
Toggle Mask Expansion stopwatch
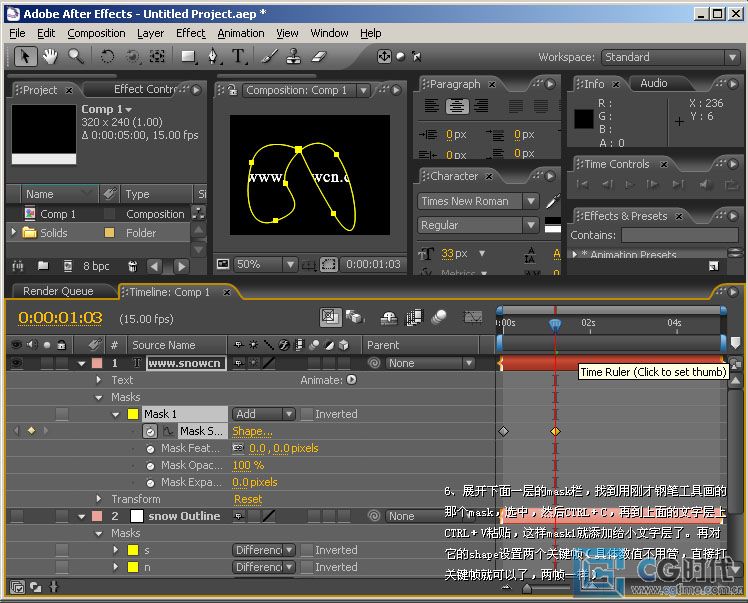point(150,483)
